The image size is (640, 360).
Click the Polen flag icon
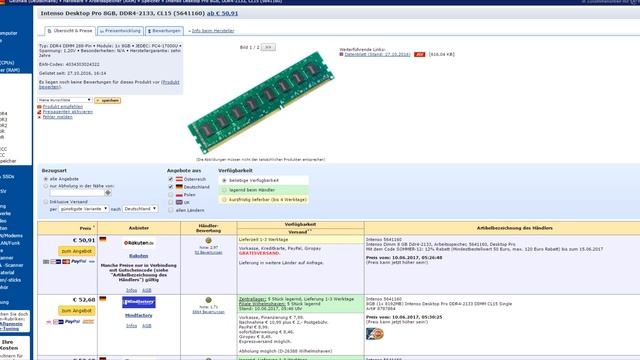179,195
